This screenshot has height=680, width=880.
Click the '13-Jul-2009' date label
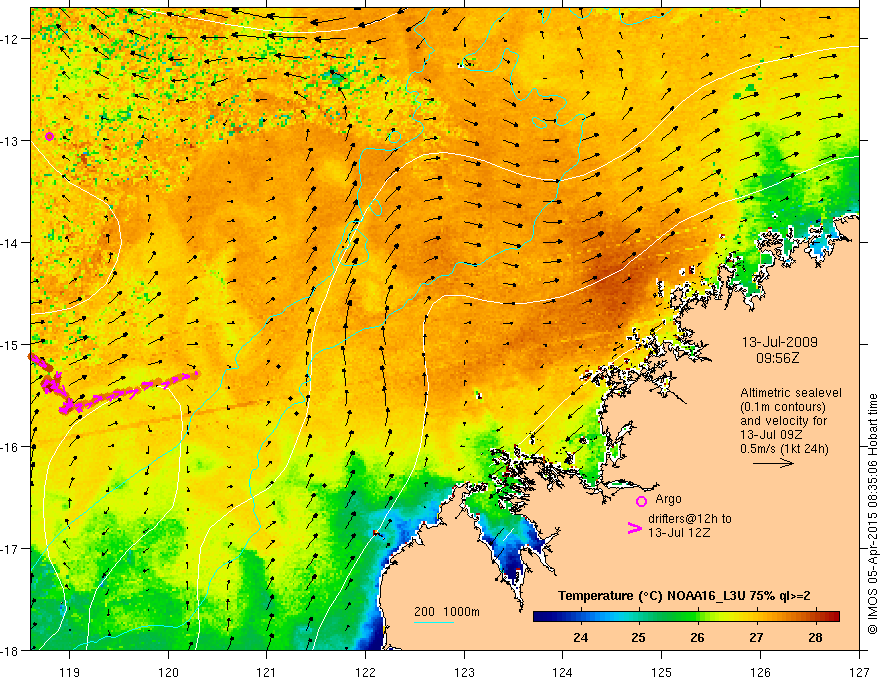coord(780,342)
